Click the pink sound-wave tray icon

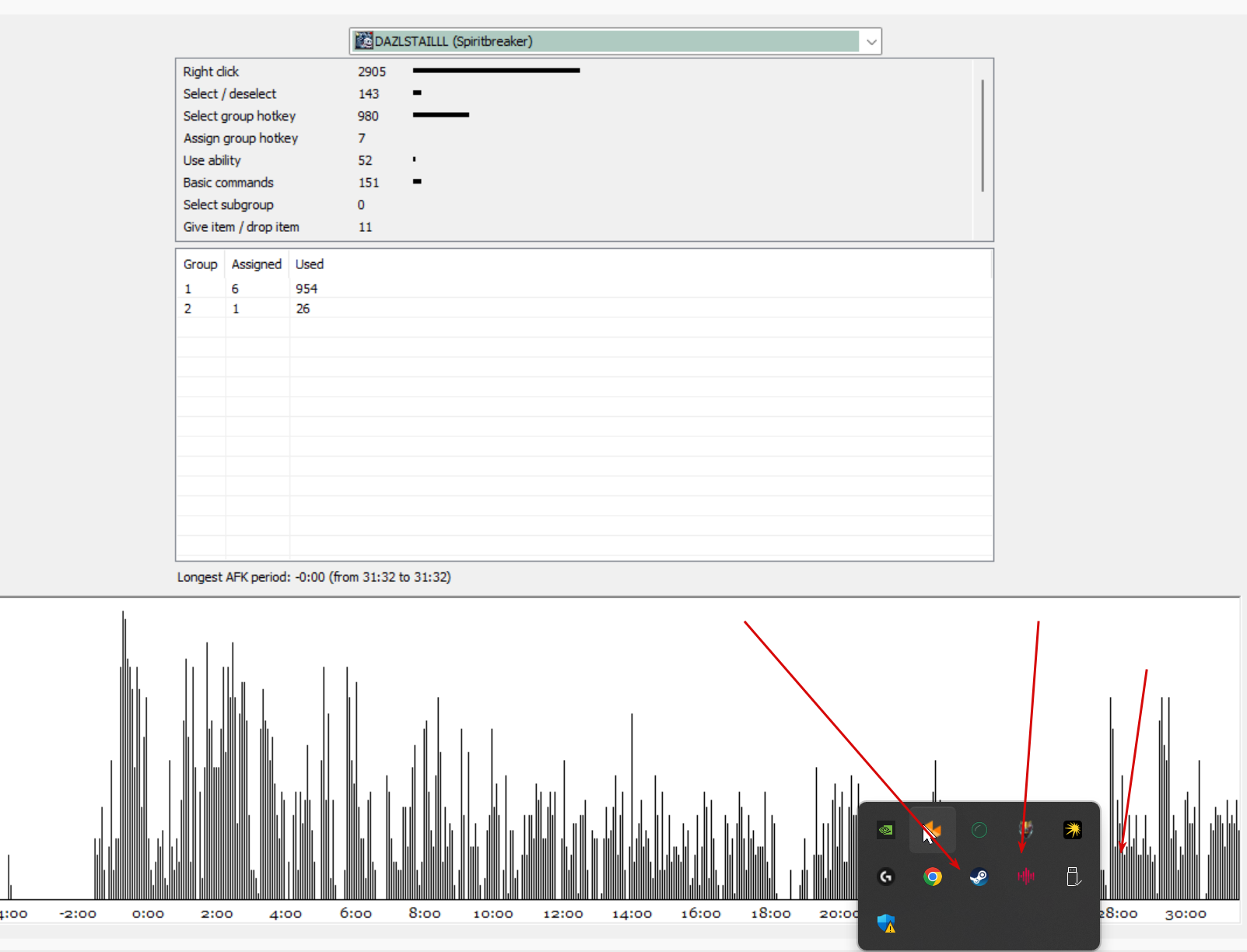click(1026, 877)
